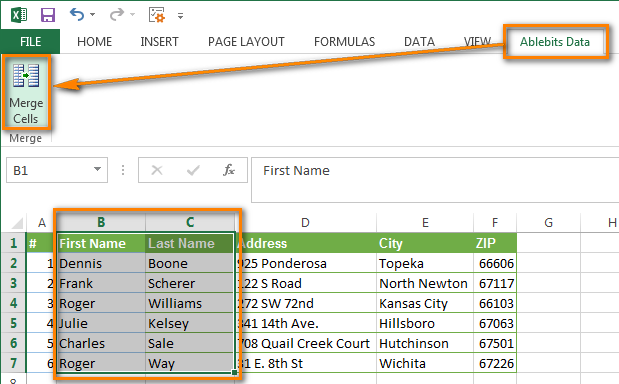Click the Last Name header cell

tap(190, 243)
